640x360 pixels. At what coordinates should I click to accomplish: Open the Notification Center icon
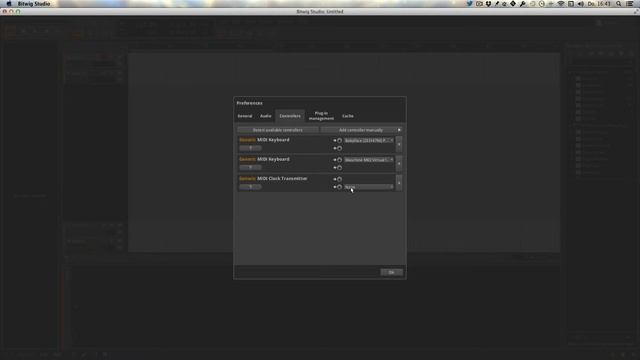(x=630, y=4)
